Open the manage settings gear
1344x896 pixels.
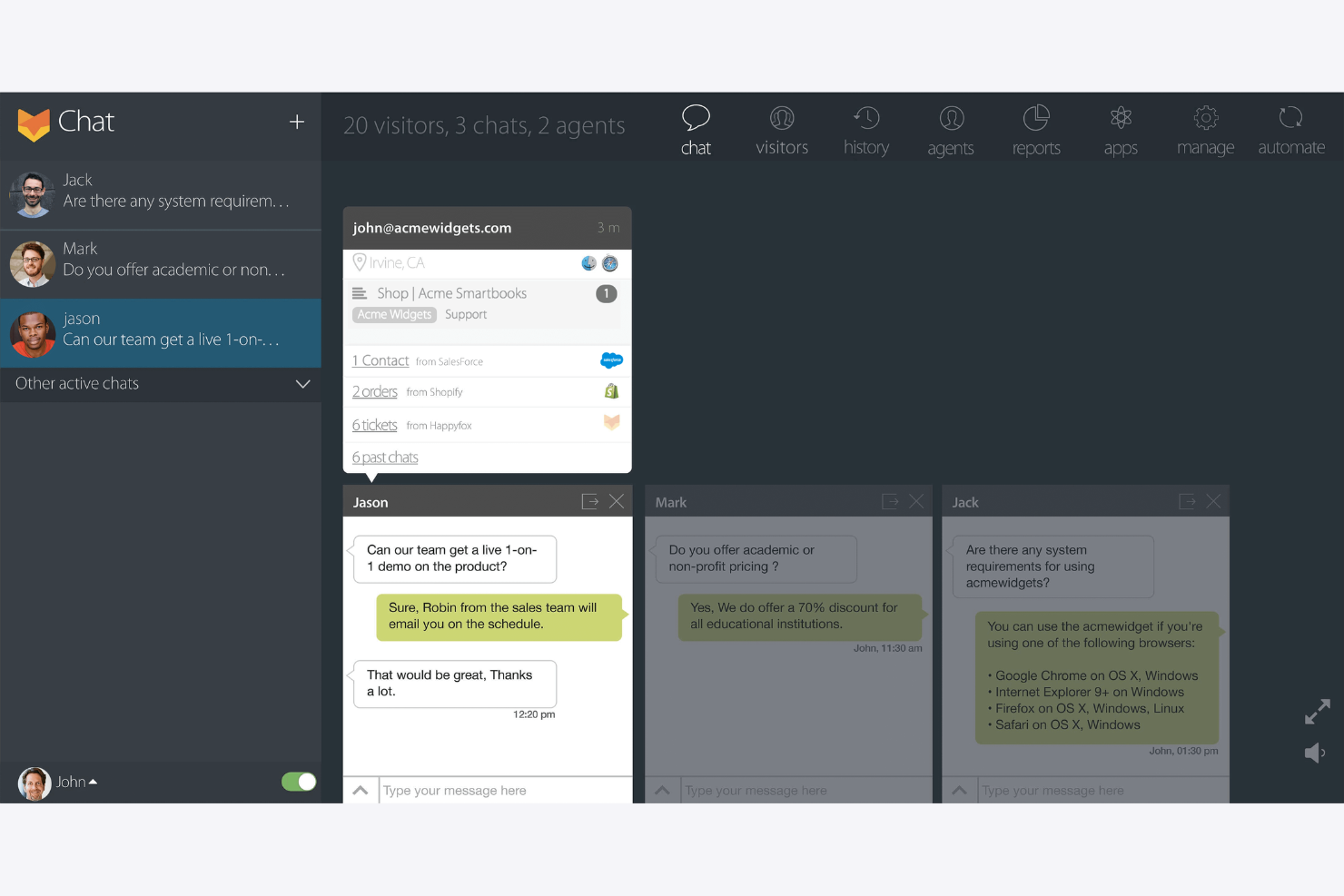click(x=1205, y=127)
